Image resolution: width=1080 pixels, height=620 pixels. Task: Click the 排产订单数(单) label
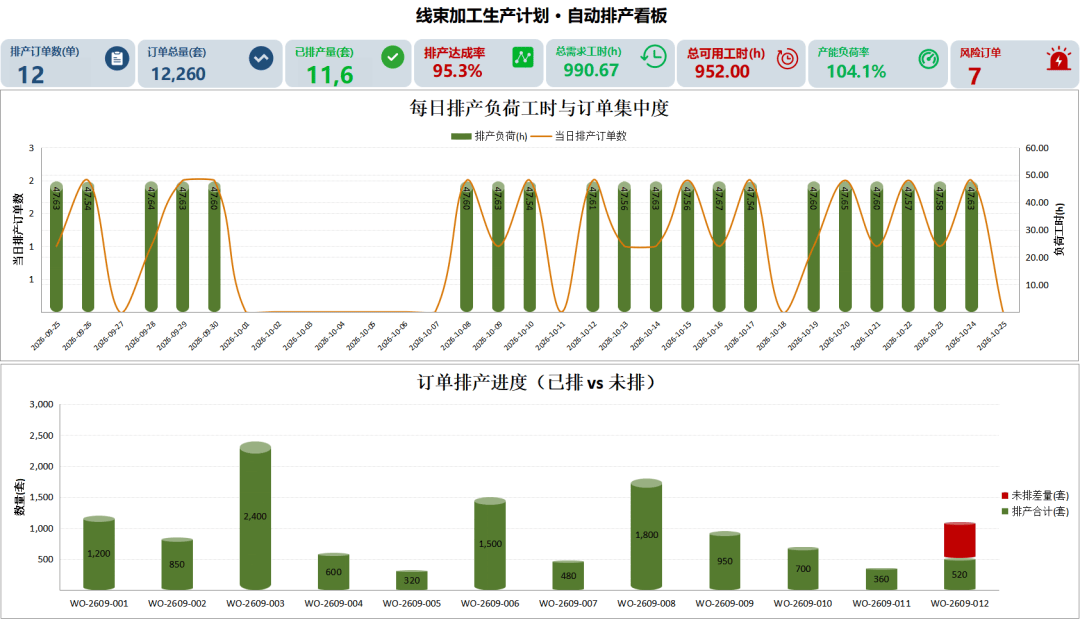(45, 52)
